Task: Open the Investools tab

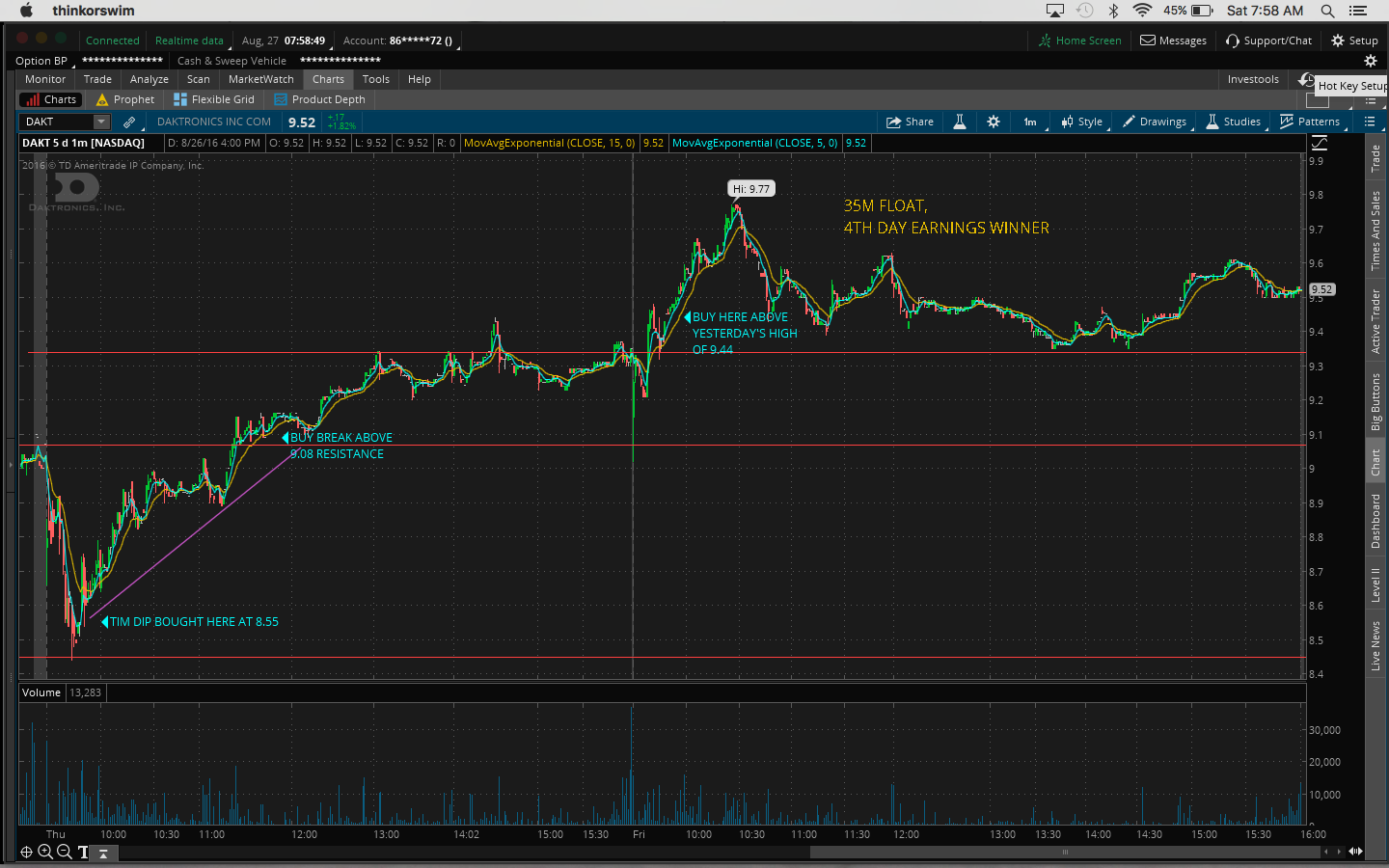Action: (1253, 79)
